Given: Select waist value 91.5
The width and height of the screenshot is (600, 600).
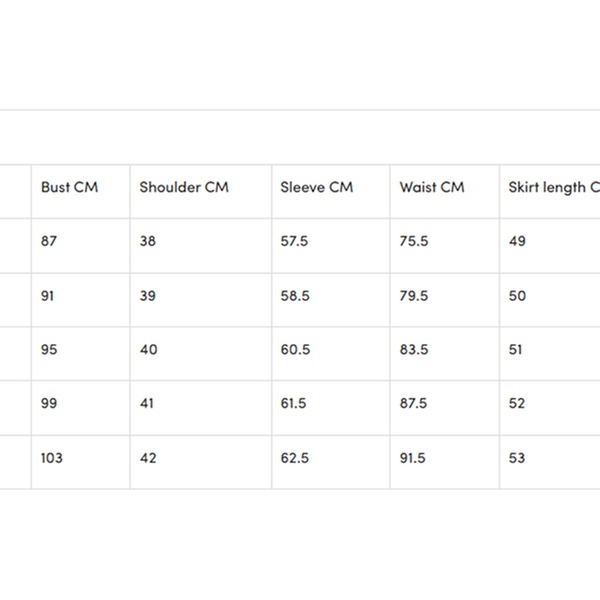Looking at the screenshot, I should pyautogui.click(x=414, y=458).
